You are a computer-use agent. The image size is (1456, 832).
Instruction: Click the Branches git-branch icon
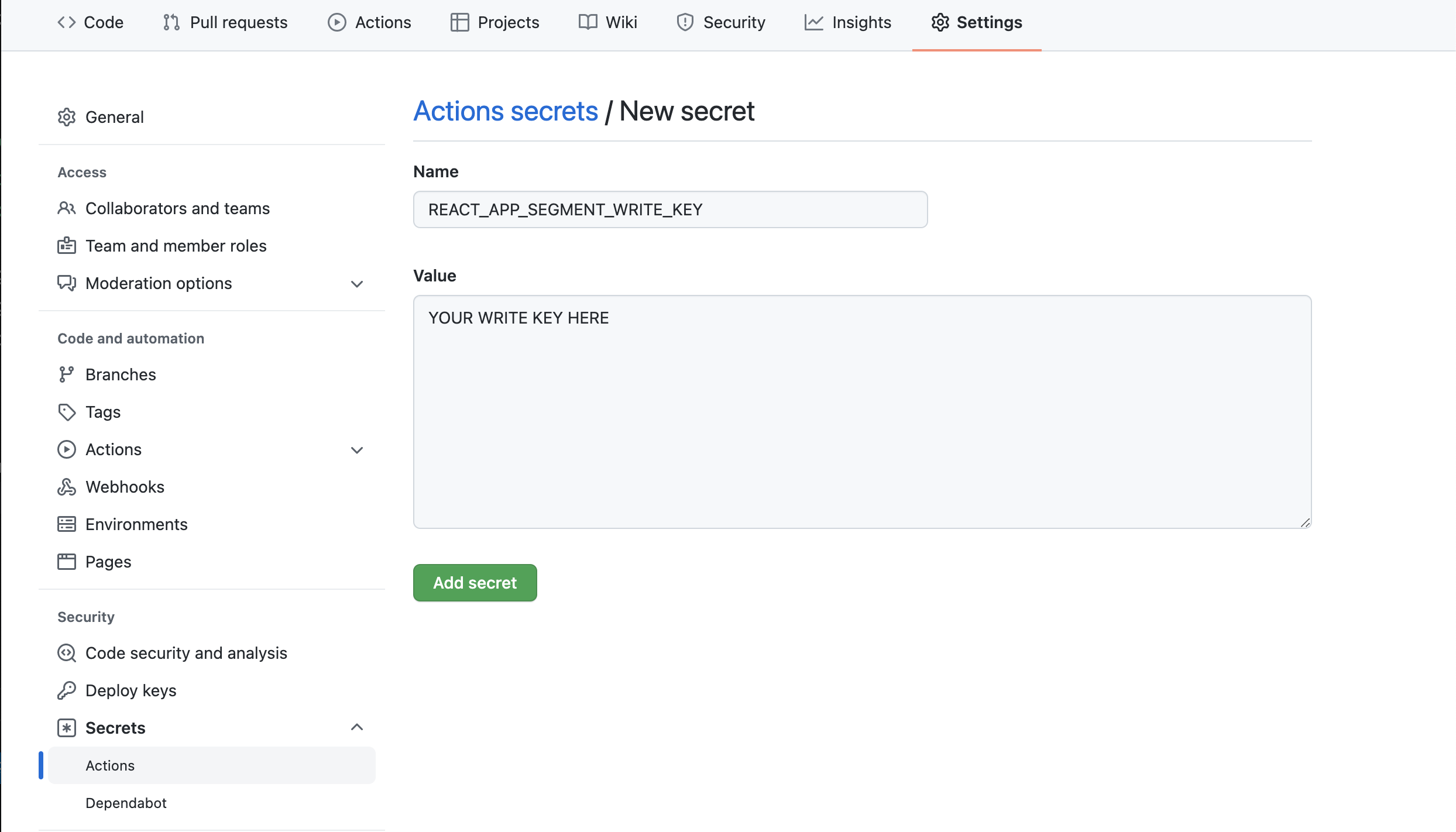[x=67, y=374]
